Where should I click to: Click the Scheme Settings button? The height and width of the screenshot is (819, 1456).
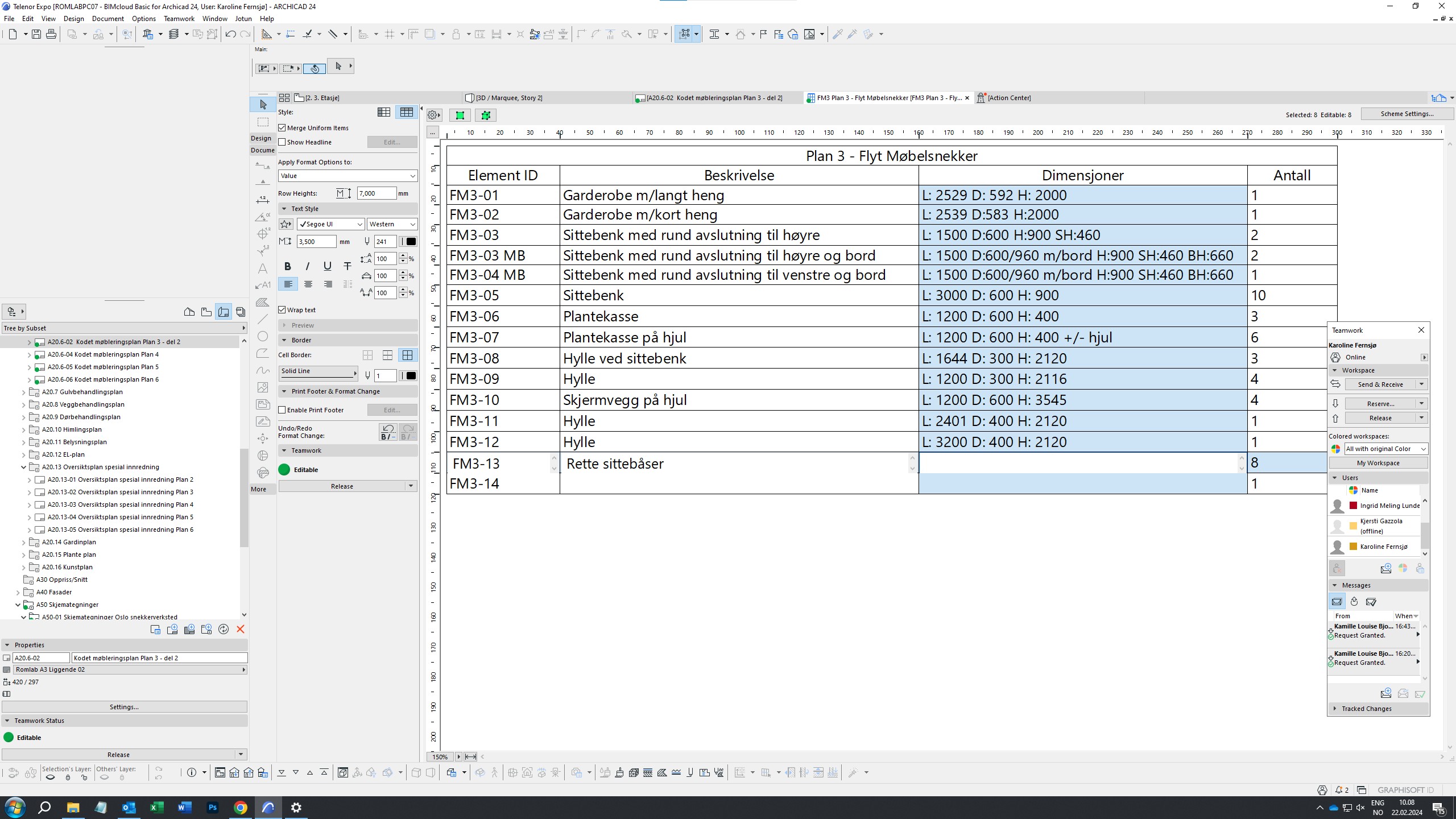coord(1407,114)
